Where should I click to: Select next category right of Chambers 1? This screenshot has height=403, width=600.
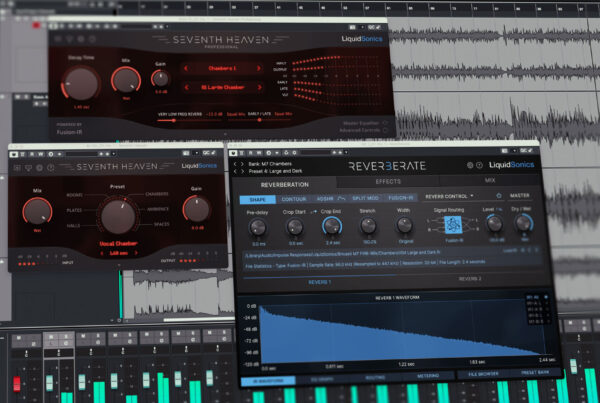259,68
